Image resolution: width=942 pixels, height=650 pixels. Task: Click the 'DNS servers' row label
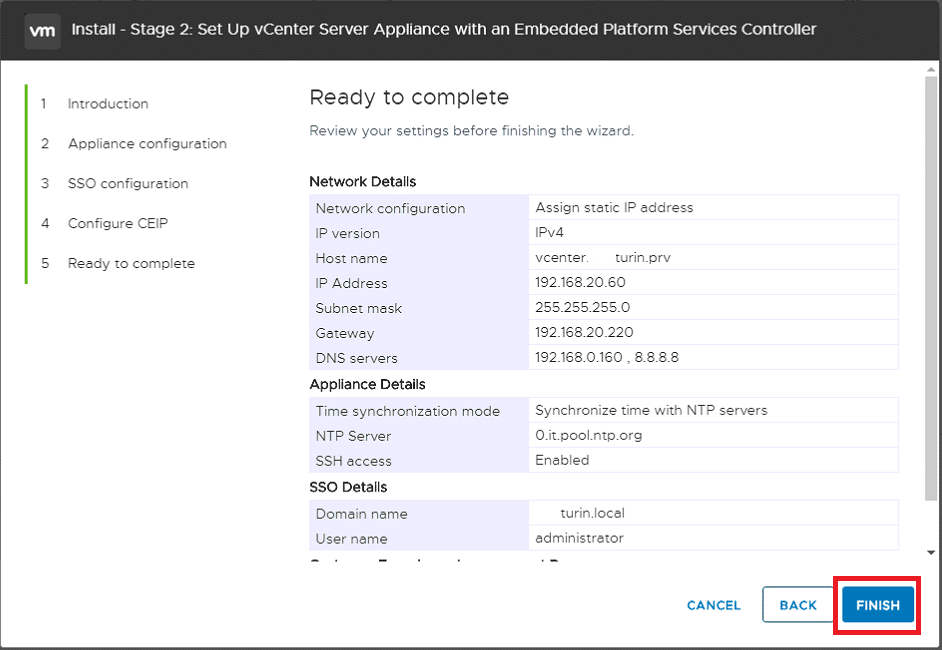coord(356,358)
